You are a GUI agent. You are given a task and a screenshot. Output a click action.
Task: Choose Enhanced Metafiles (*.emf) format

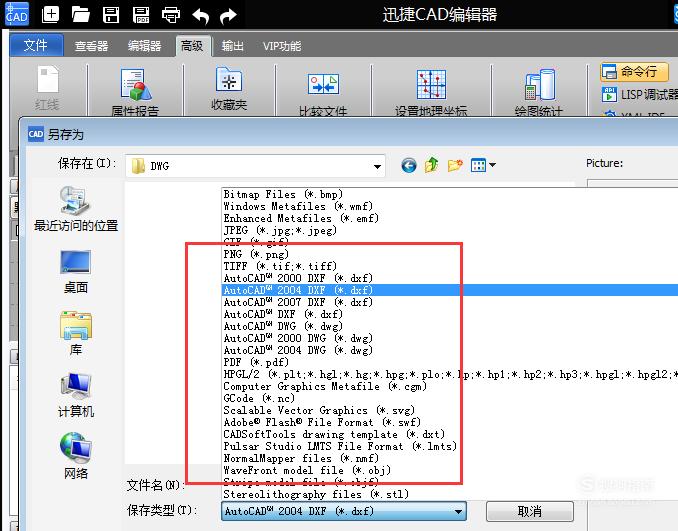pos(301,218)
